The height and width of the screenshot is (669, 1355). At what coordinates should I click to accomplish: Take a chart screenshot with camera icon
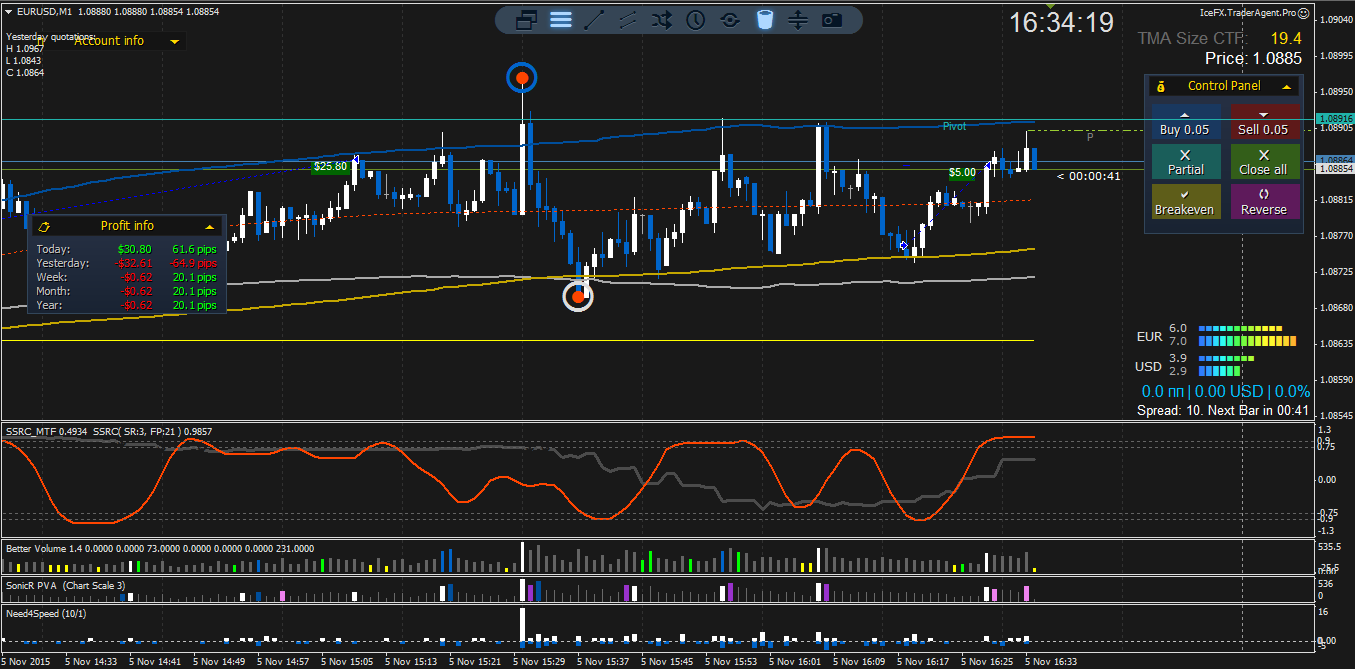pyautogui.click(x=831, y=19)
